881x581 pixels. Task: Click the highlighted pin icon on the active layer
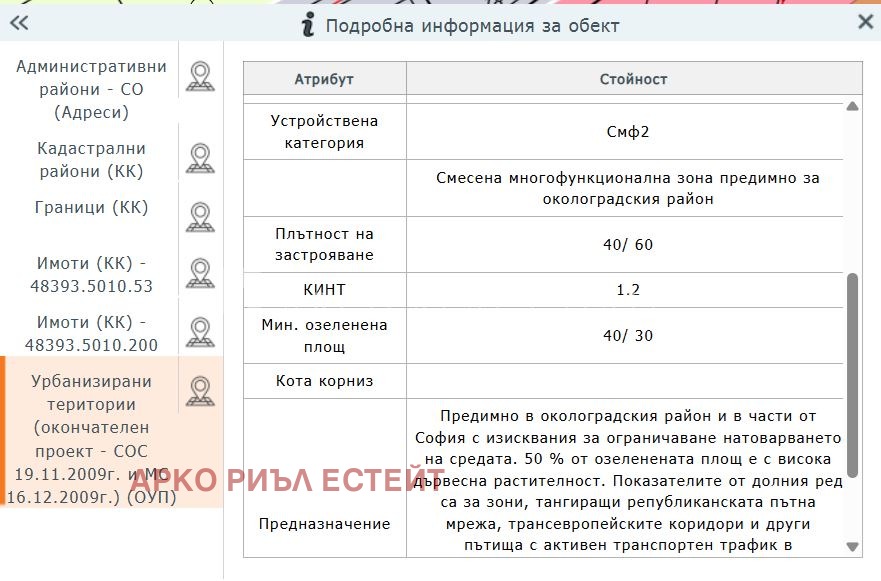point(199,392)
